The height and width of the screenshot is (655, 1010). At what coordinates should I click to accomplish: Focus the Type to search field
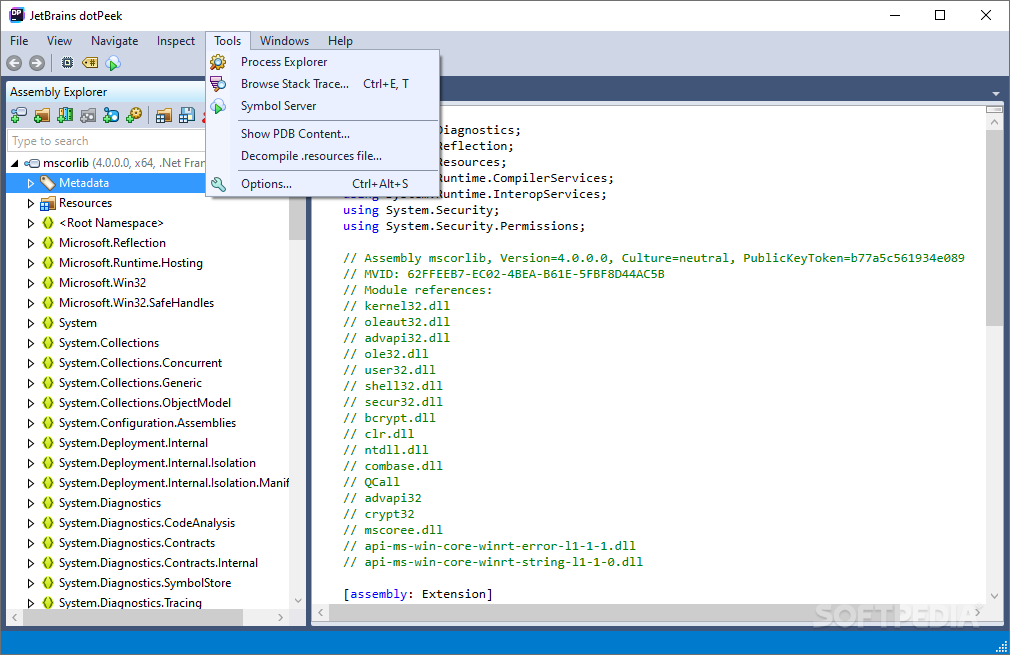[106, 141]
